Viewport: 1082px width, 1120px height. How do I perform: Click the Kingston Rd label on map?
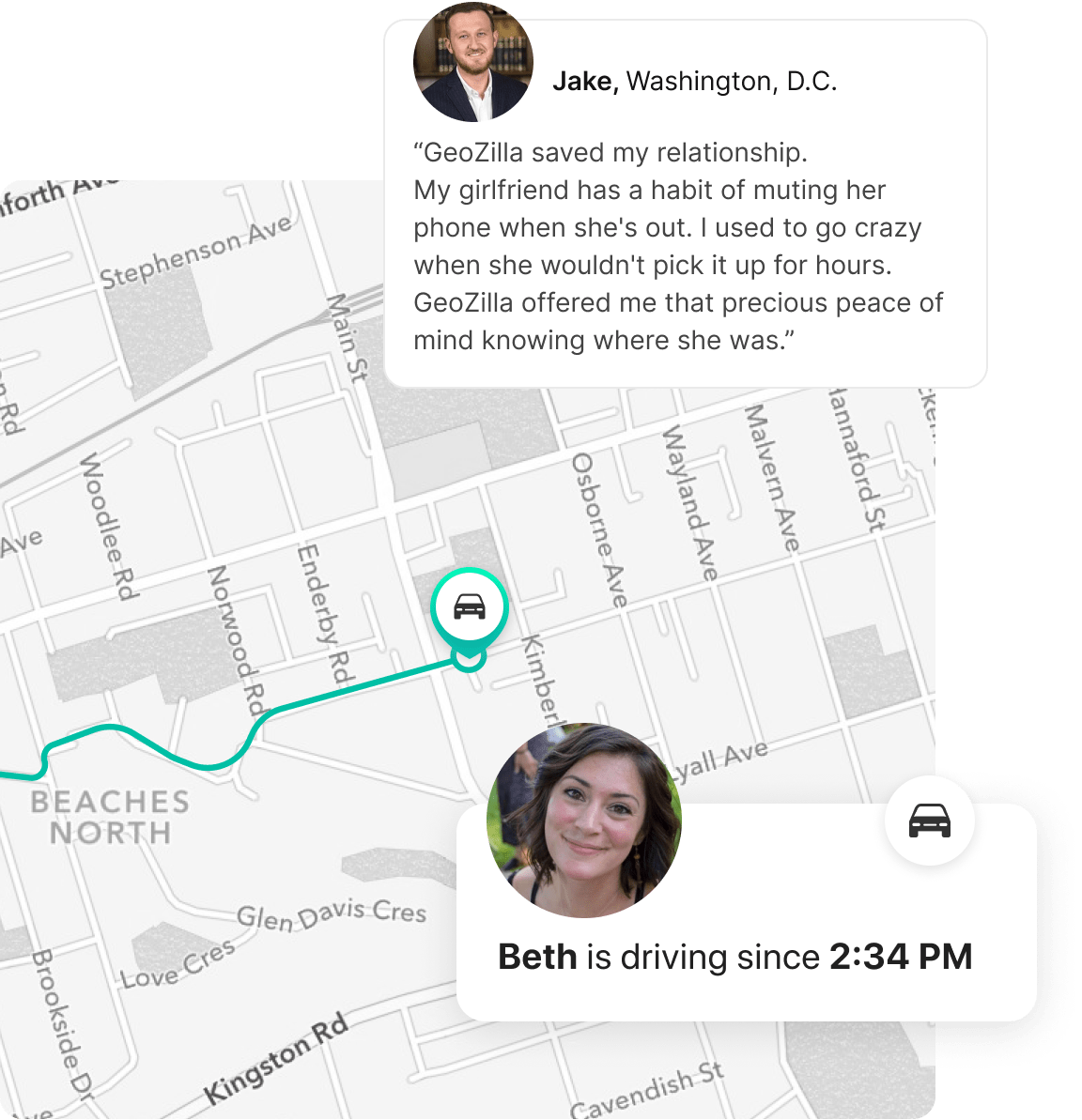tap(276, 1059)
